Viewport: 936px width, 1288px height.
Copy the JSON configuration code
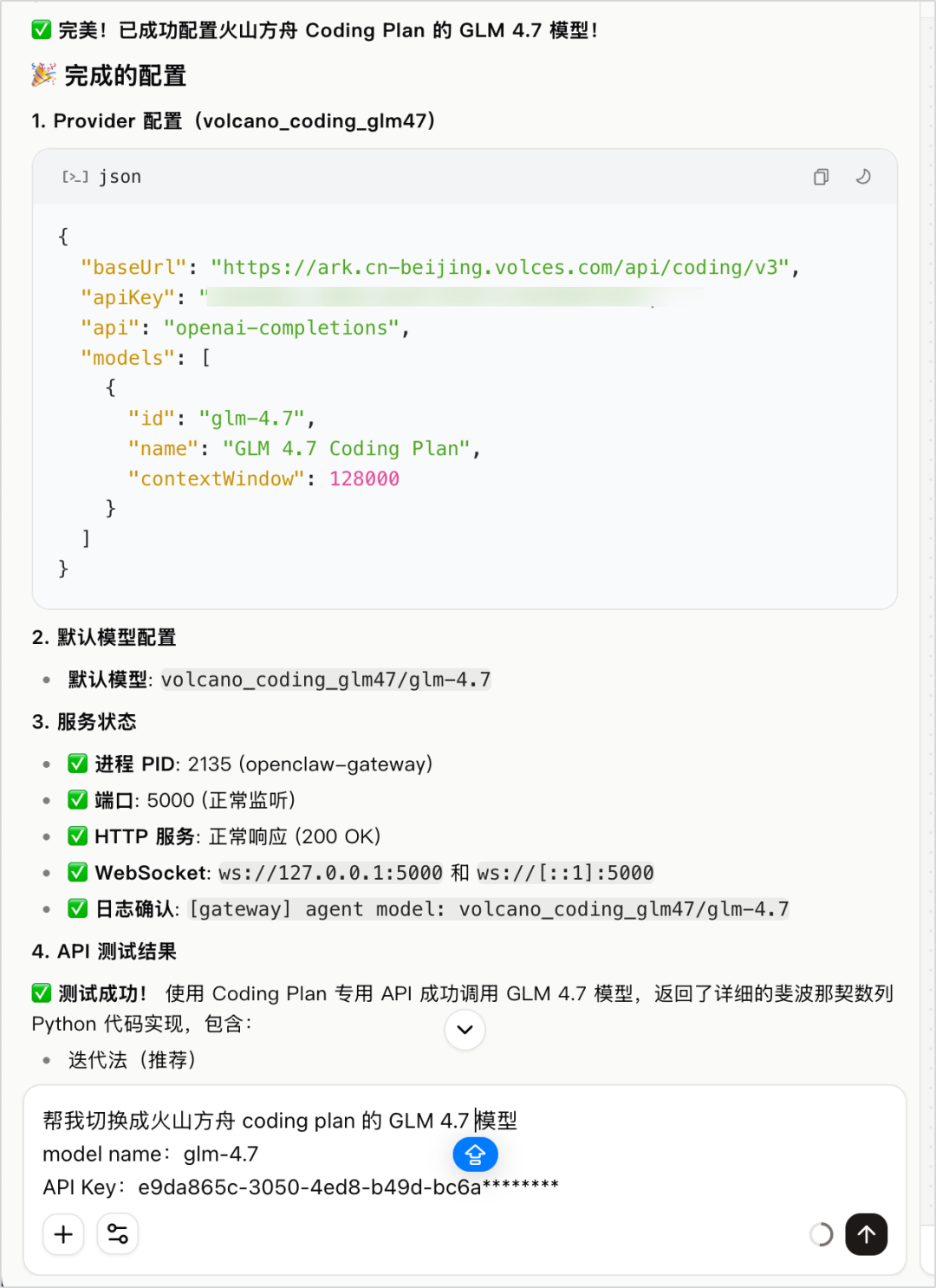tap(821, 177)
